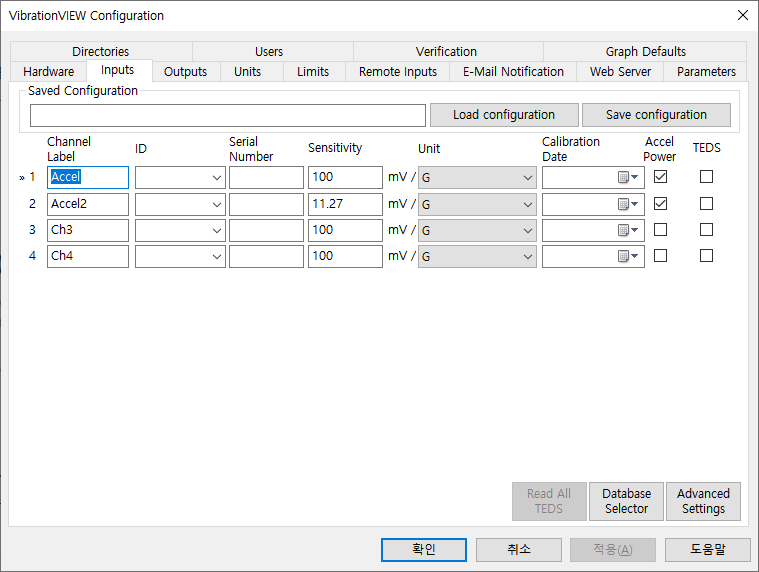The image size is (759, 572).
Task: Switch to the Users tab
Action: click(x=269, y=51)
